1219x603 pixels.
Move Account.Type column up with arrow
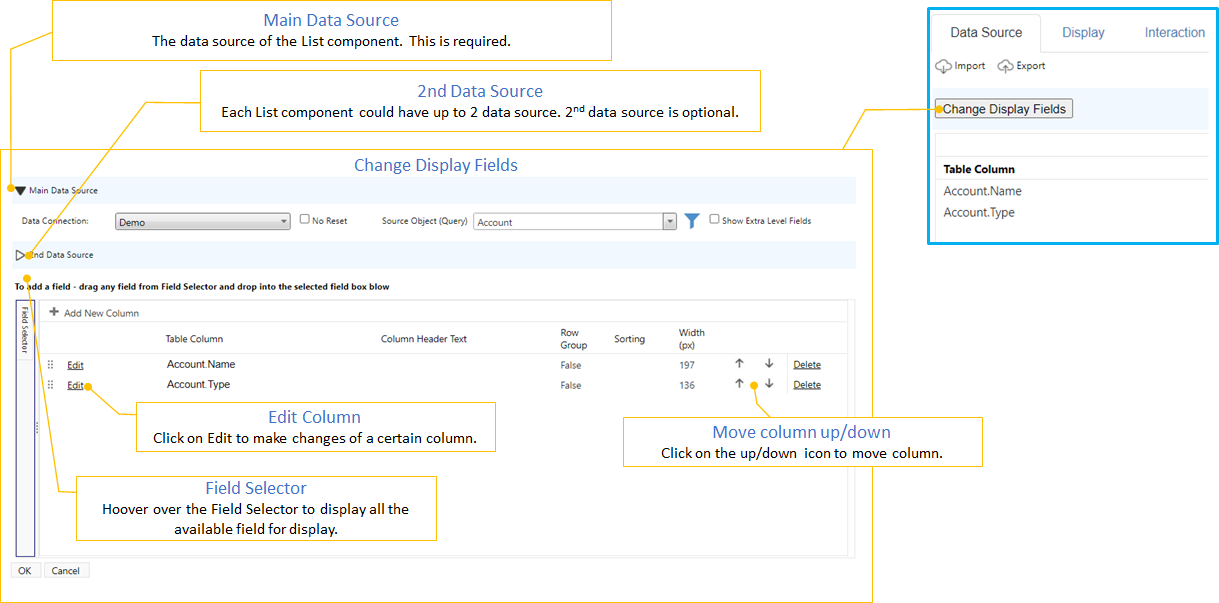tap(739, 384)
